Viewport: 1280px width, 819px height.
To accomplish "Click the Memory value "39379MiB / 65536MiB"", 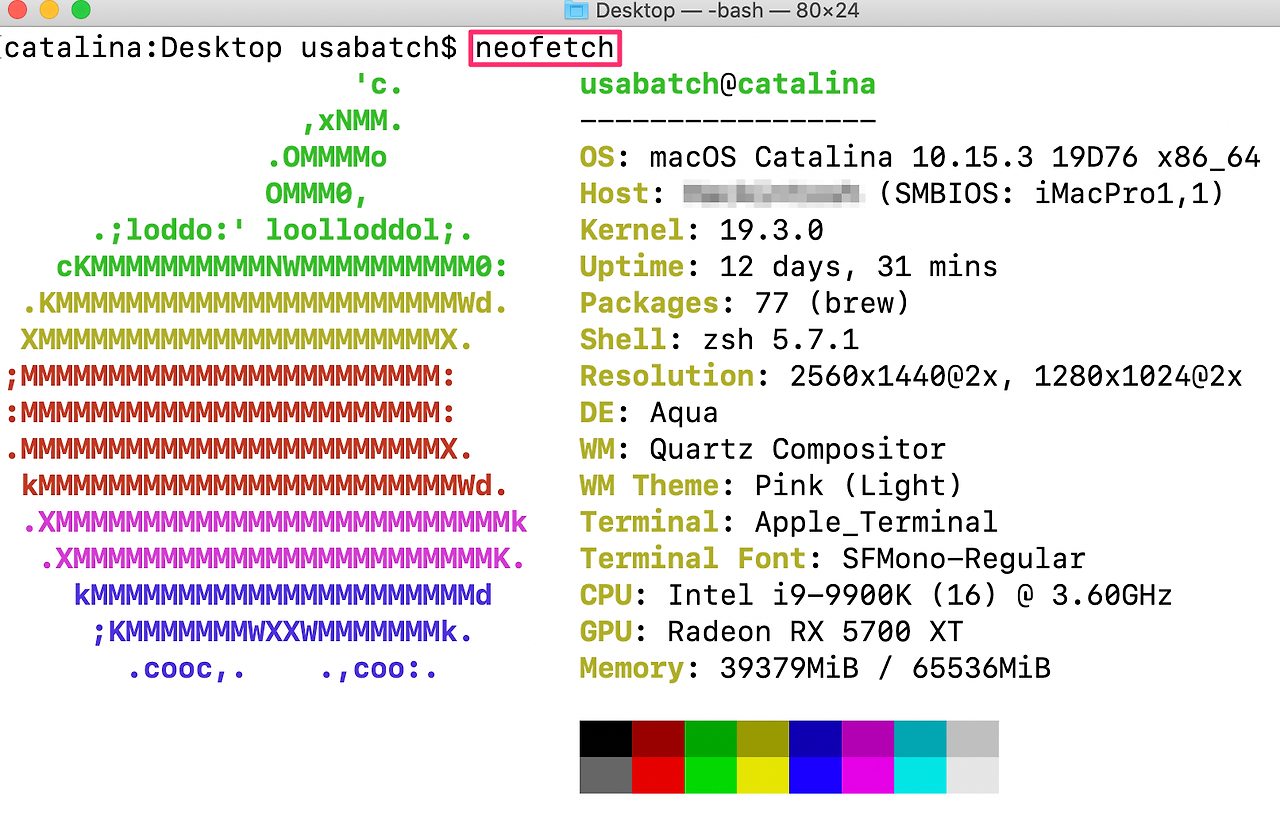I will (x=886, y=668).
